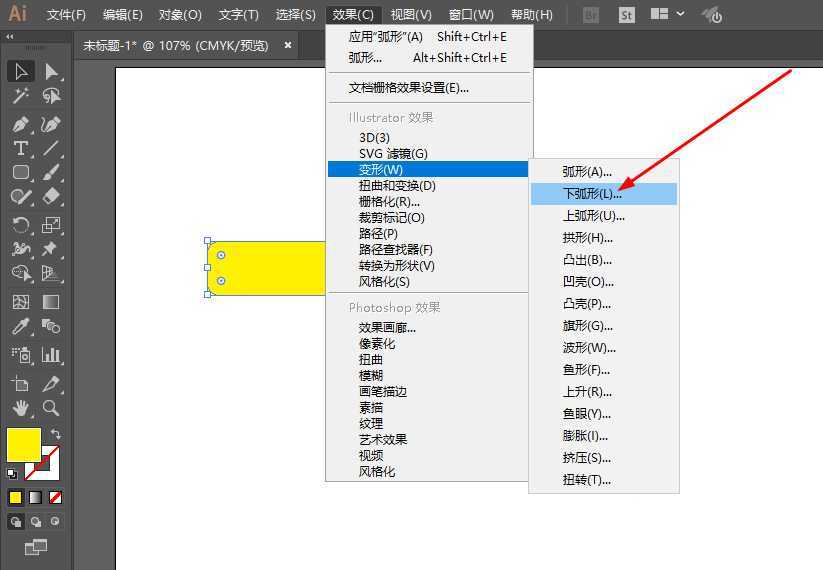Apply Gradient mode button
This screenshot has width=823, height=570.
pyautogui.click(x=35, y=497)
